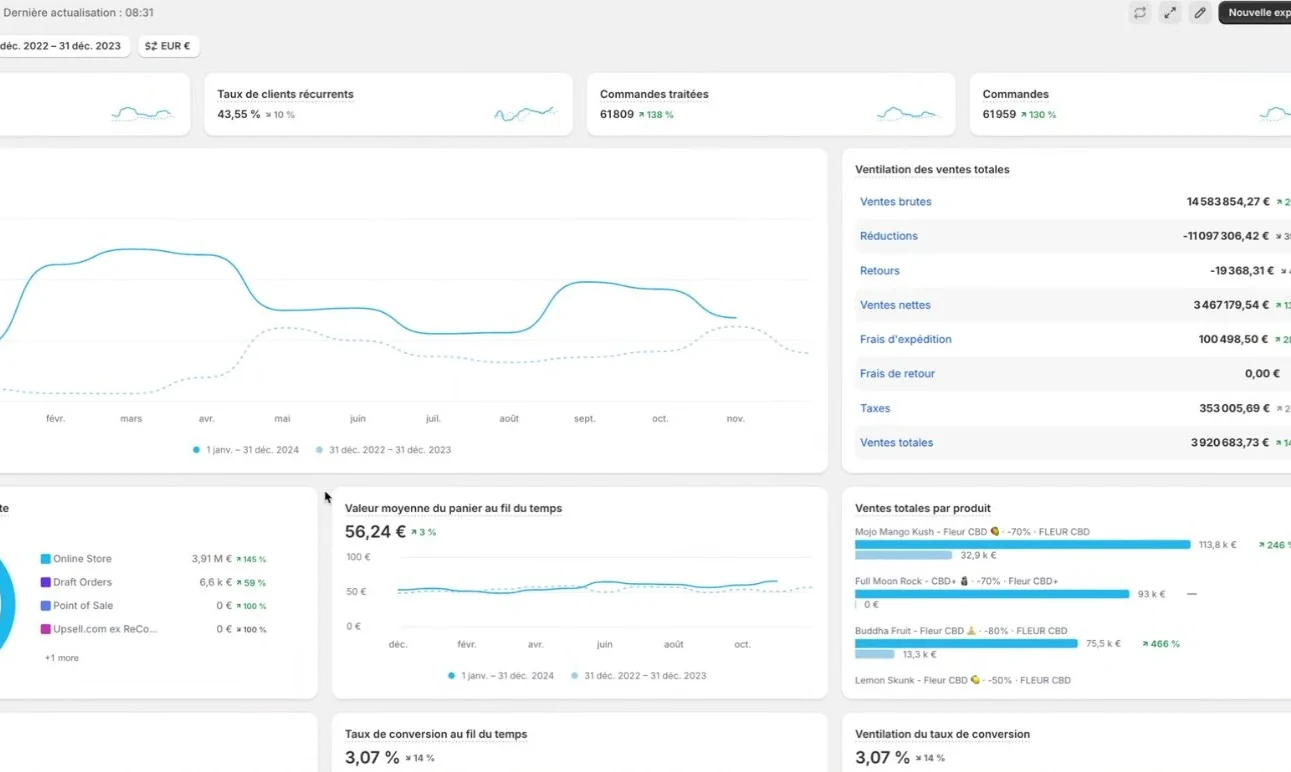Click the Draft Orders purple swatch
The height and width of the screenshot is (772, 1291).
(45, 582)
